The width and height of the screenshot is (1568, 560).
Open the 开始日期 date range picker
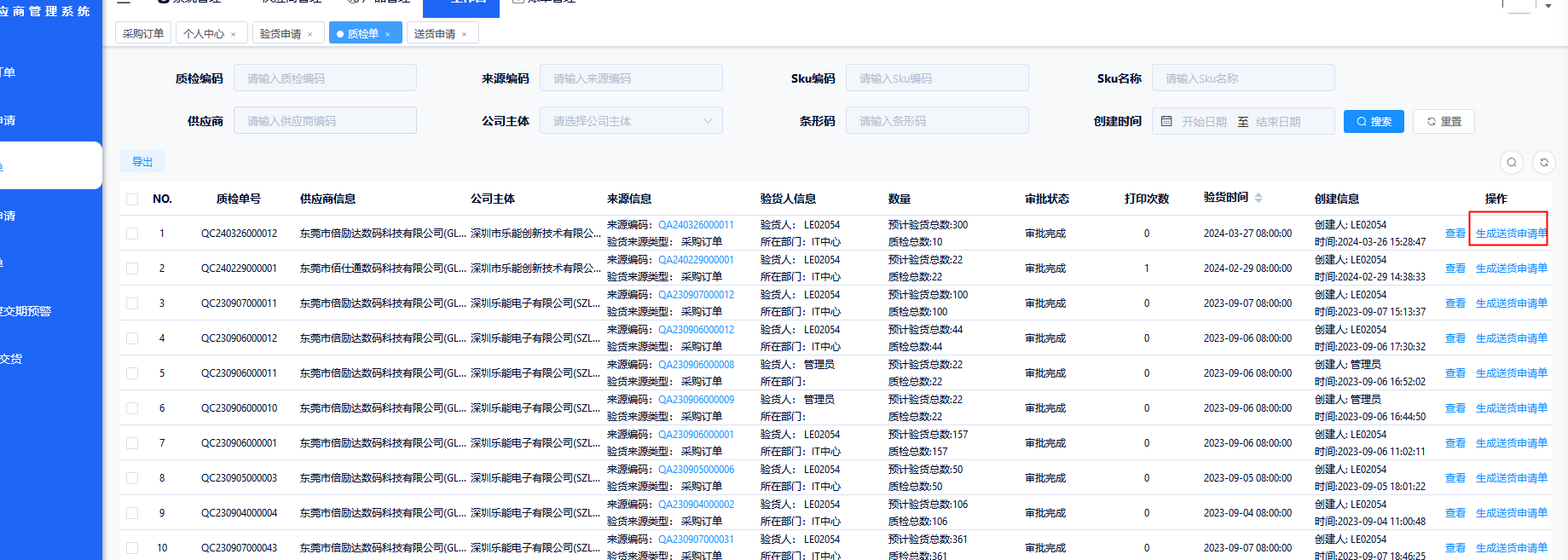coord(1203,121)
